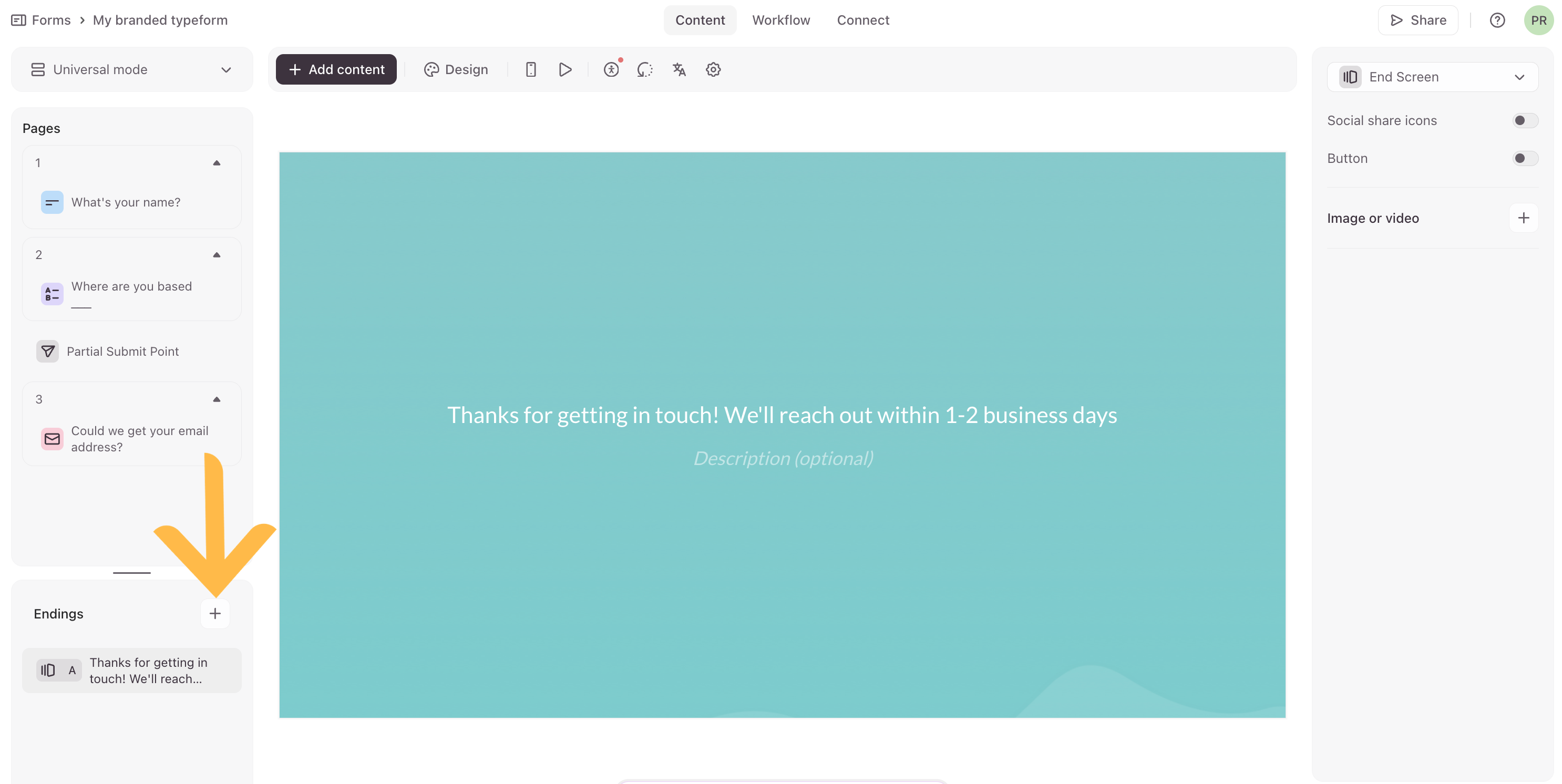
Task: Select the Partial Submit Point item
Action: pos(122,351)
